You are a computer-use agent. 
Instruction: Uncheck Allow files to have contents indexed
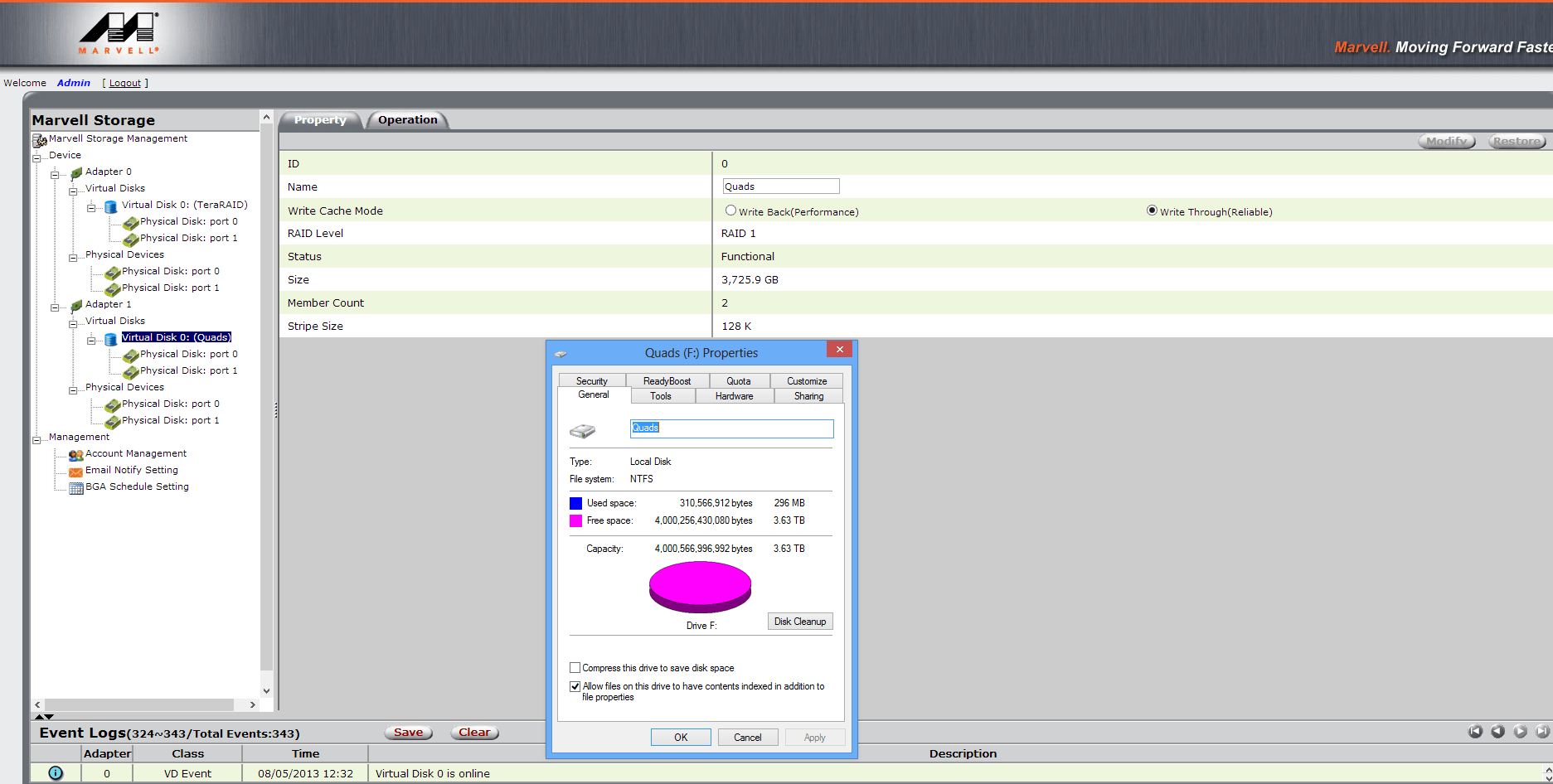[575, 686]
